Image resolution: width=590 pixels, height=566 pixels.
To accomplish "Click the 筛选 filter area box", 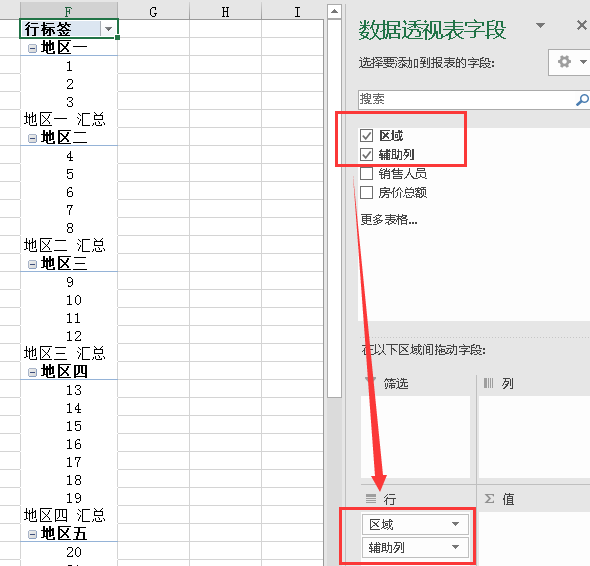I will [x=415, y=437].
